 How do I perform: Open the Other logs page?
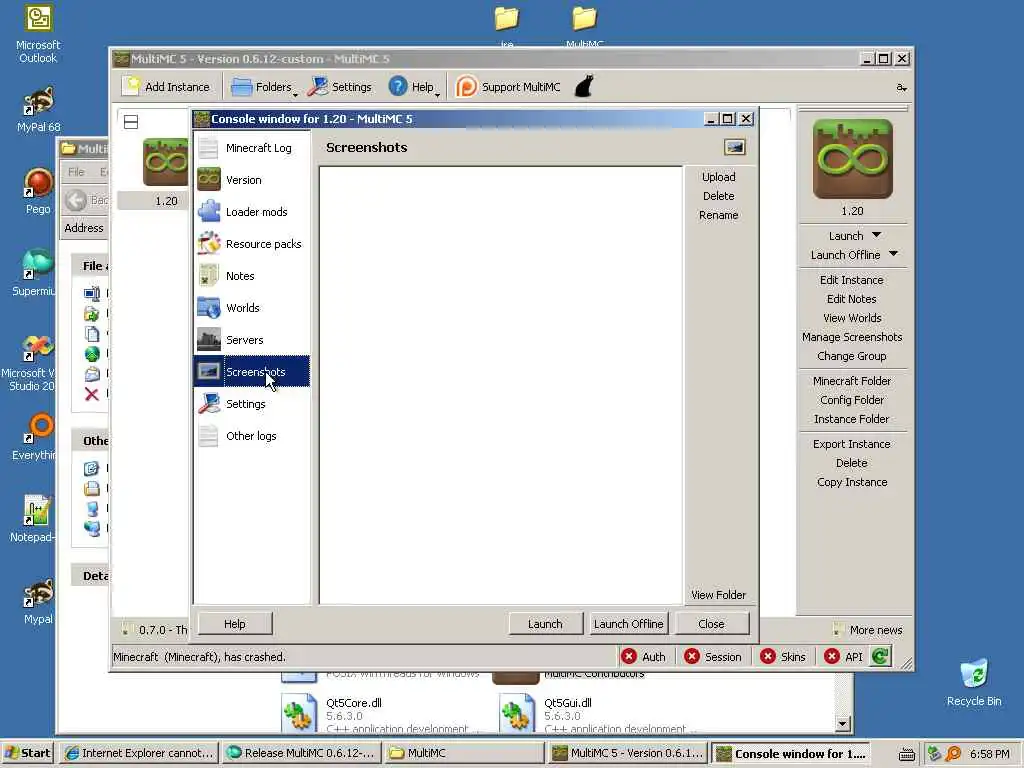[x=251, y=436]
